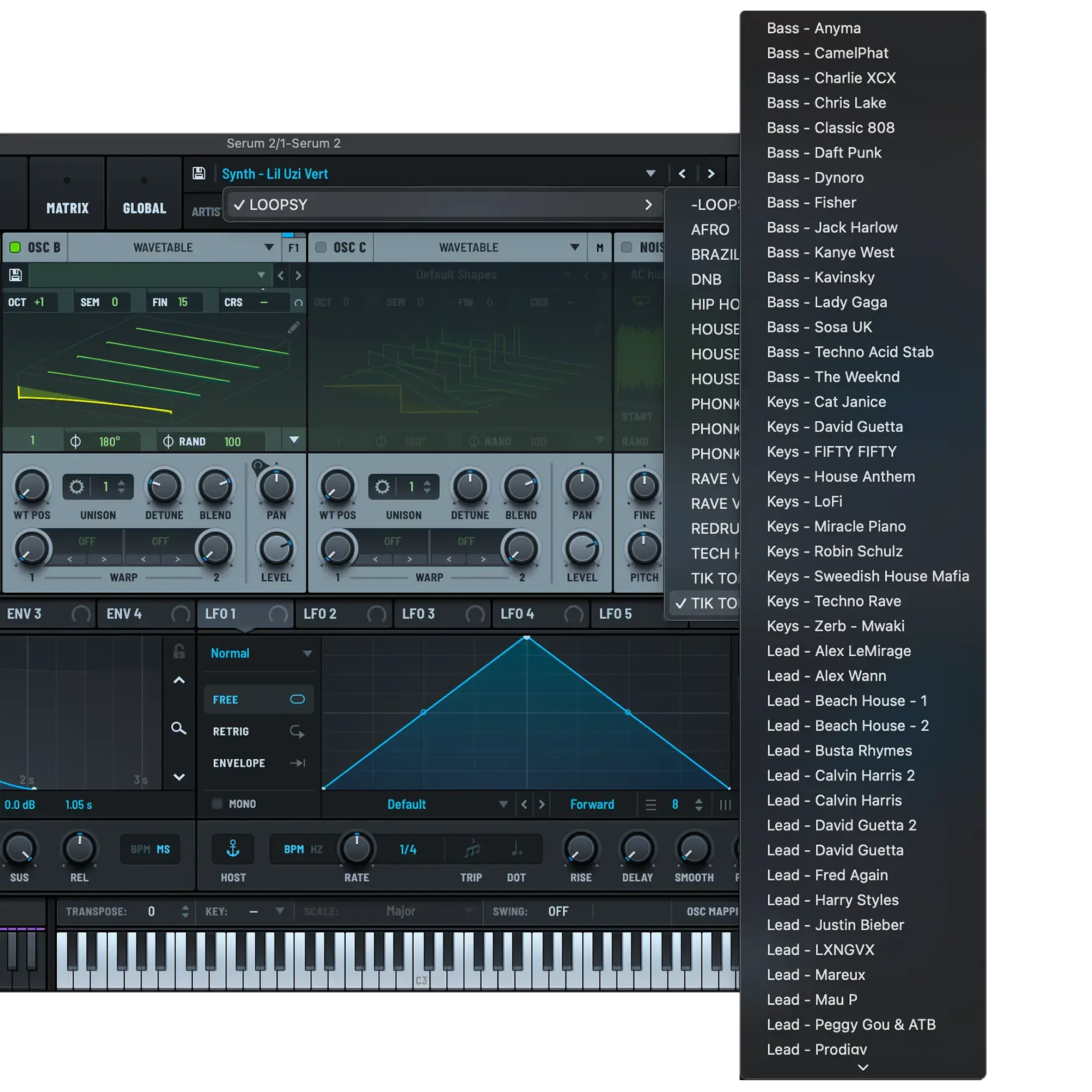Switch to the LFO 2 tab
This screenshot has width=1092, height=1092.
[320, 614]
